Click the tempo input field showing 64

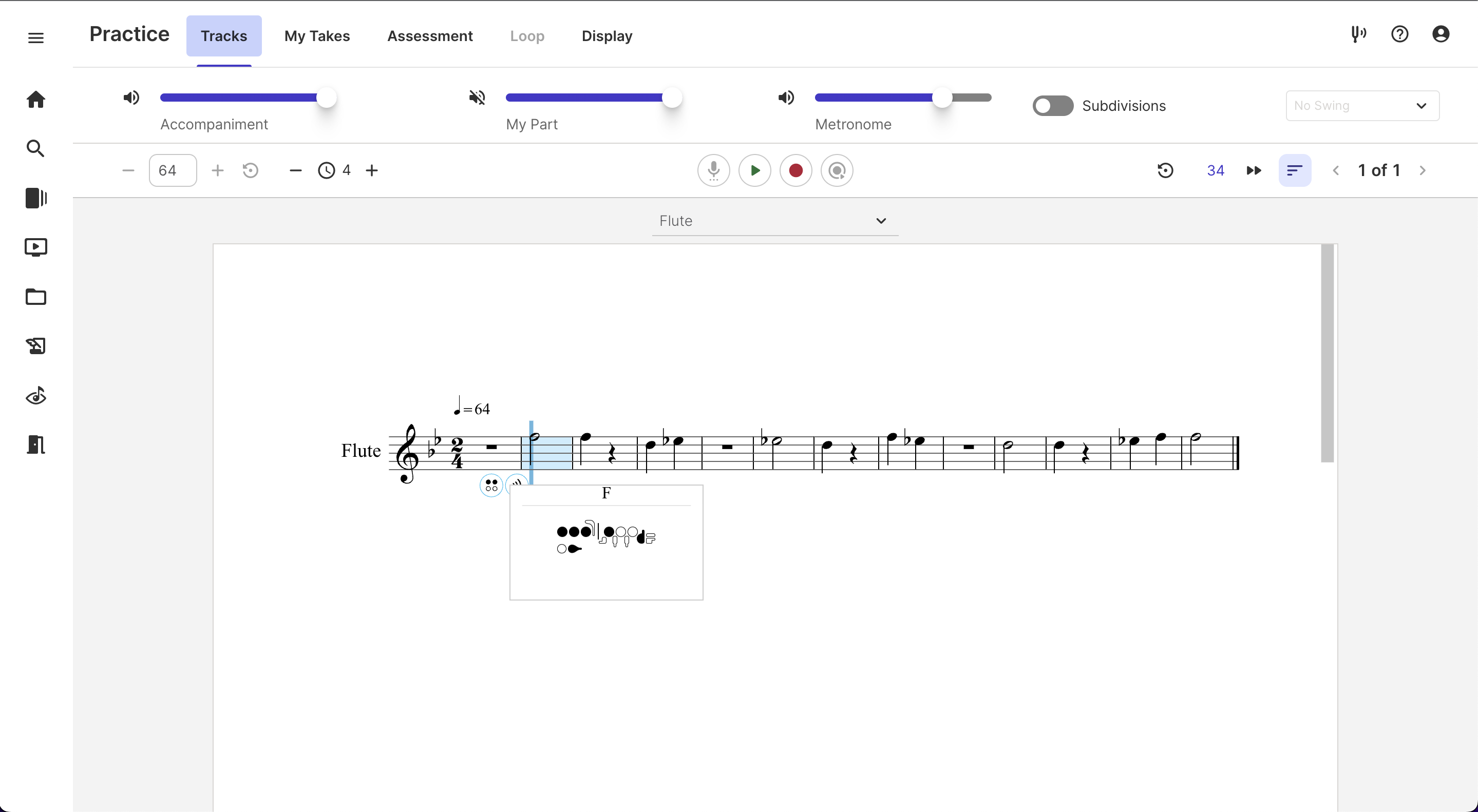tap(172, 170)
